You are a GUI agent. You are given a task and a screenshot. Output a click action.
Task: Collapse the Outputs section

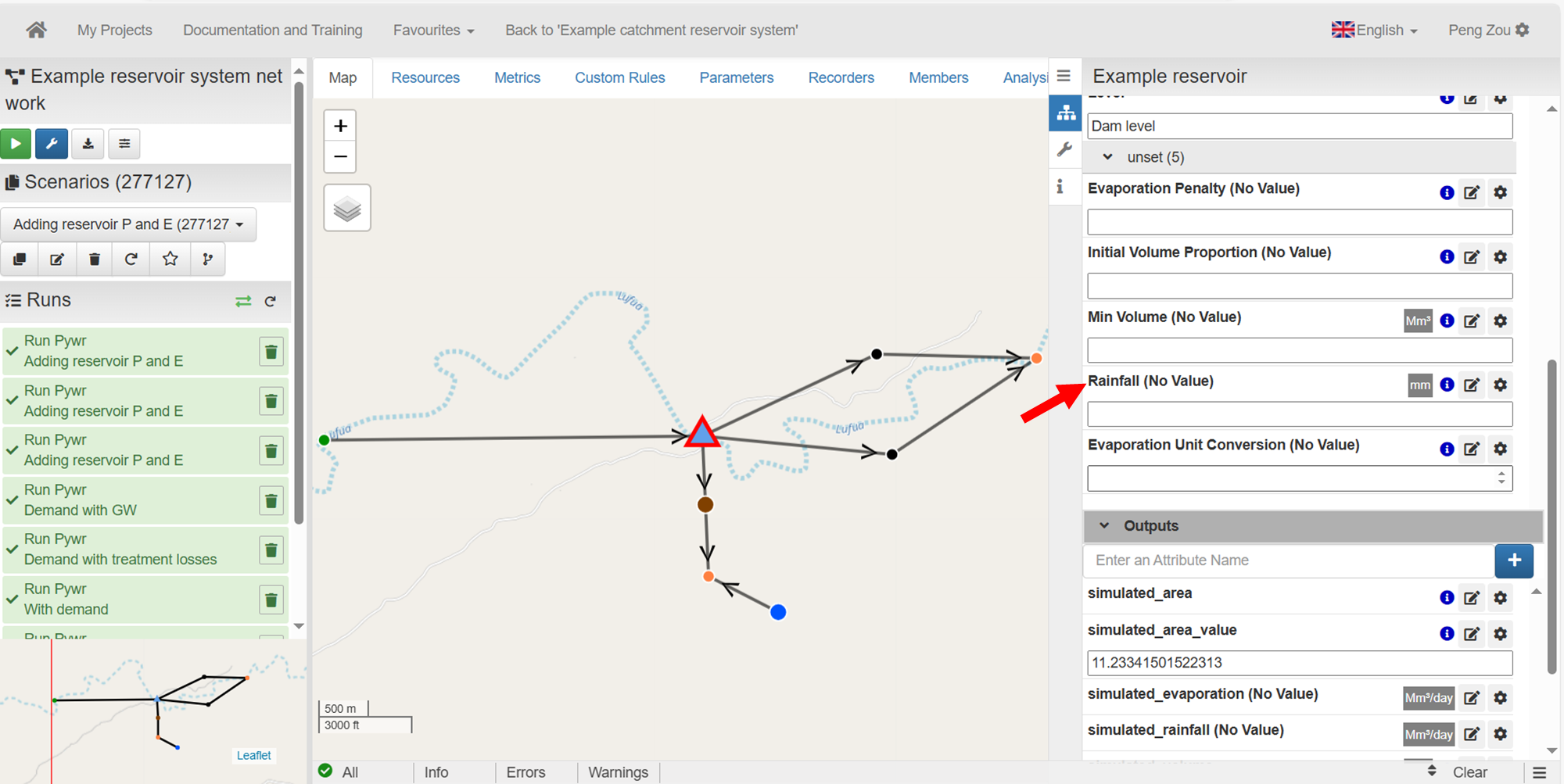(x=1104, y=526)
